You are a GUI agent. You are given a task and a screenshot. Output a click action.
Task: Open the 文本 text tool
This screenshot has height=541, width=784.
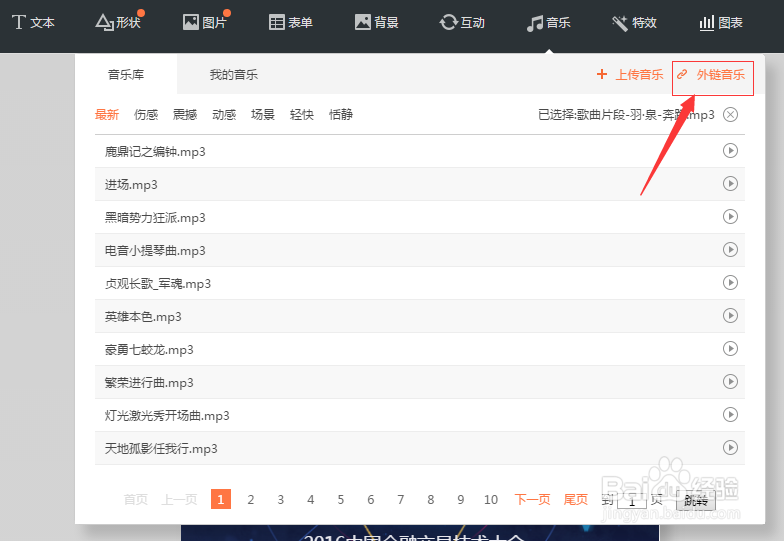tap(33, 22)
